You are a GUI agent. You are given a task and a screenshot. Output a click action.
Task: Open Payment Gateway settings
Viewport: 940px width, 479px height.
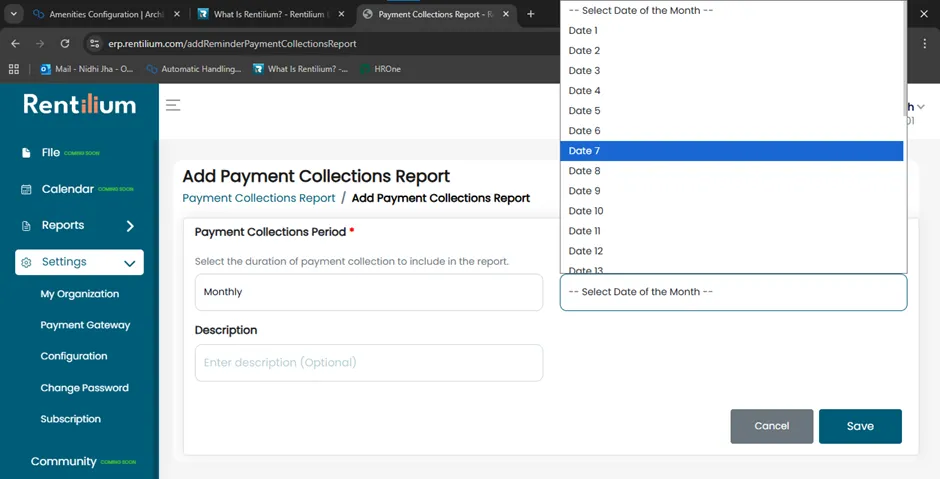(x=85, y=325)
